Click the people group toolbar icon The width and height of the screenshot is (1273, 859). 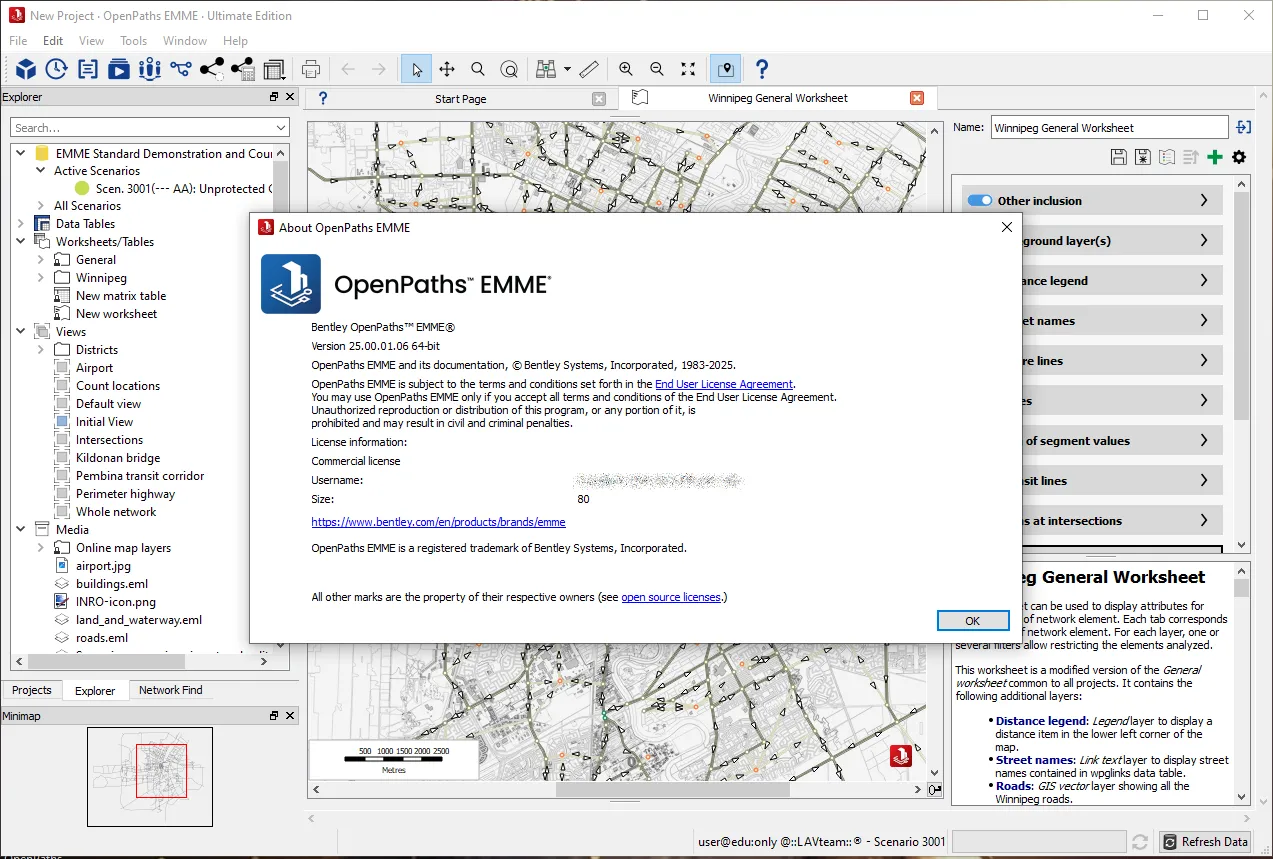pyautogui.click(x=150, y=69)
